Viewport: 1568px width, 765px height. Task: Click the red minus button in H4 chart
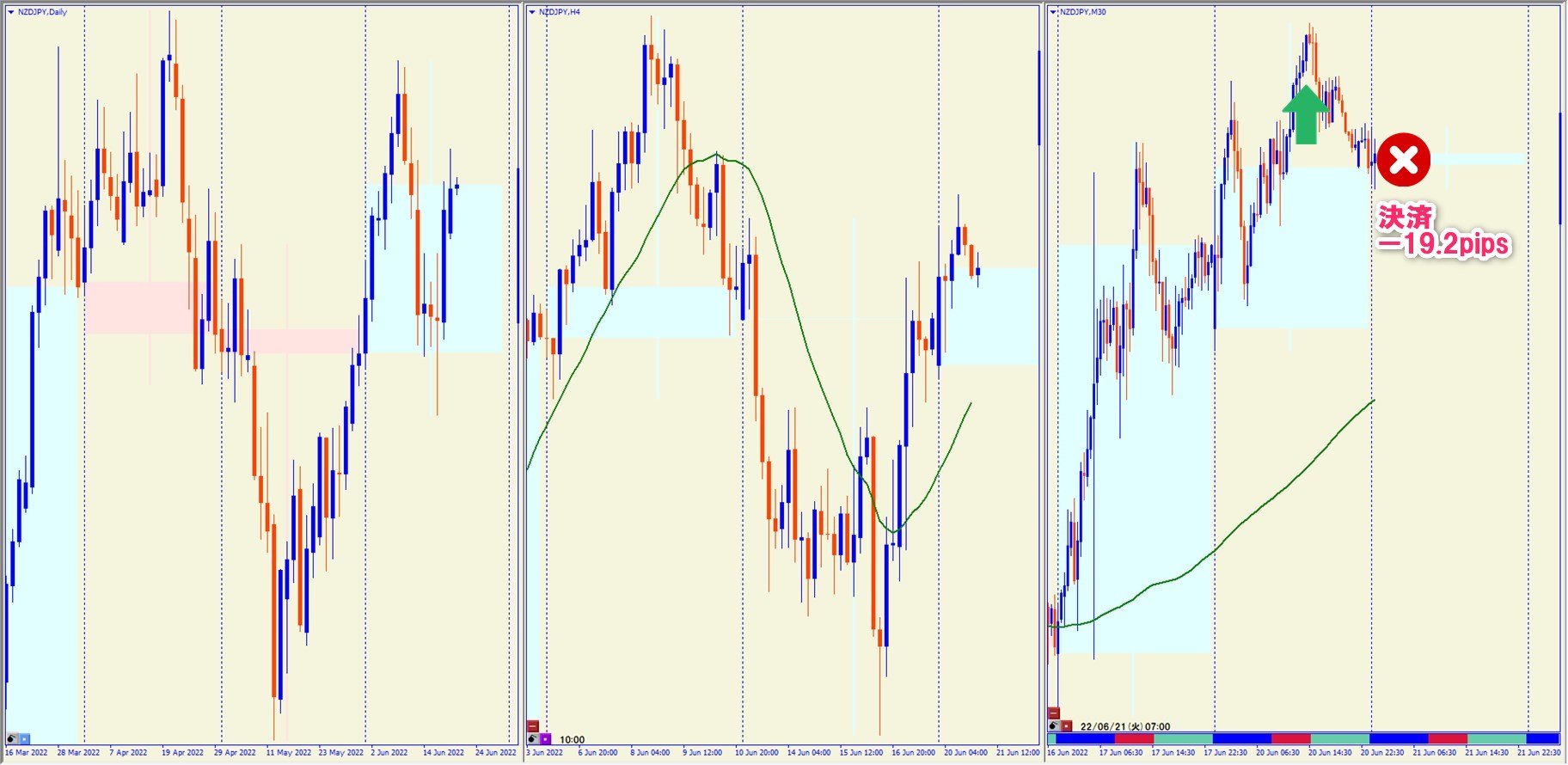point(533,726)
